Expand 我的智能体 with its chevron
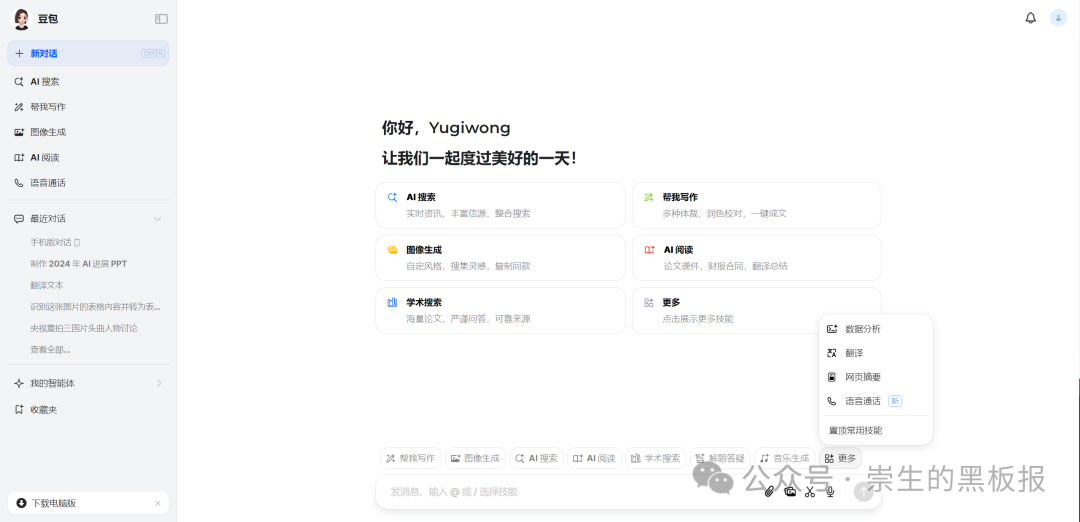The width and height of the screenshot is (1080, 522). coord(158,383)
